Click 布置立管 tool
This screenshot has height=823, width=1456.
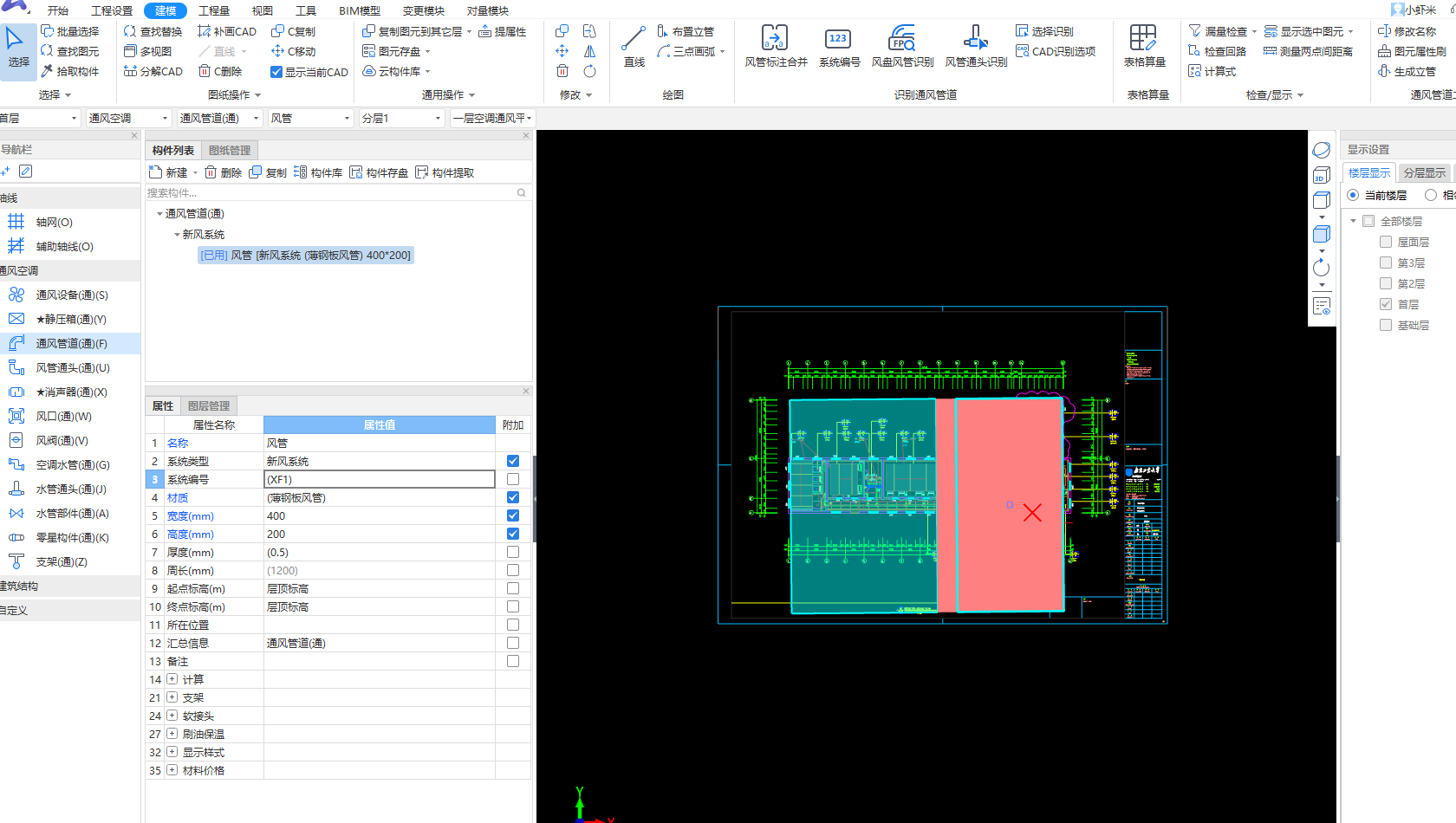pos(686,31)
